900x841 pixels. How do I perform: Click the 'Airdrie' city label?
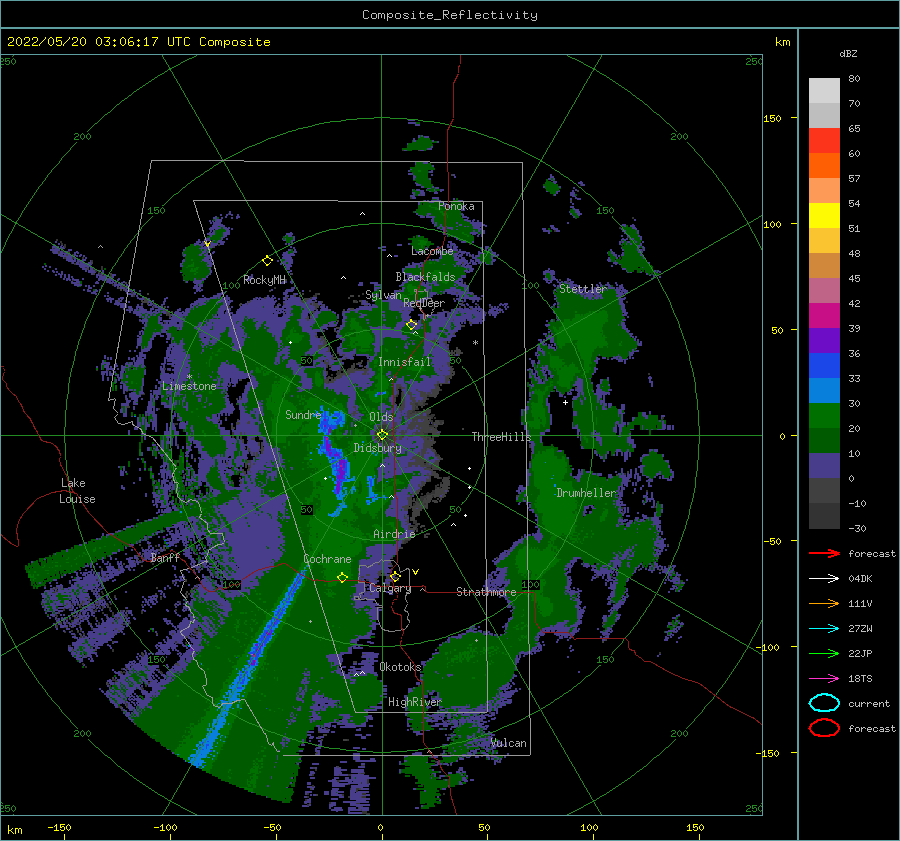tap(394, 534)
